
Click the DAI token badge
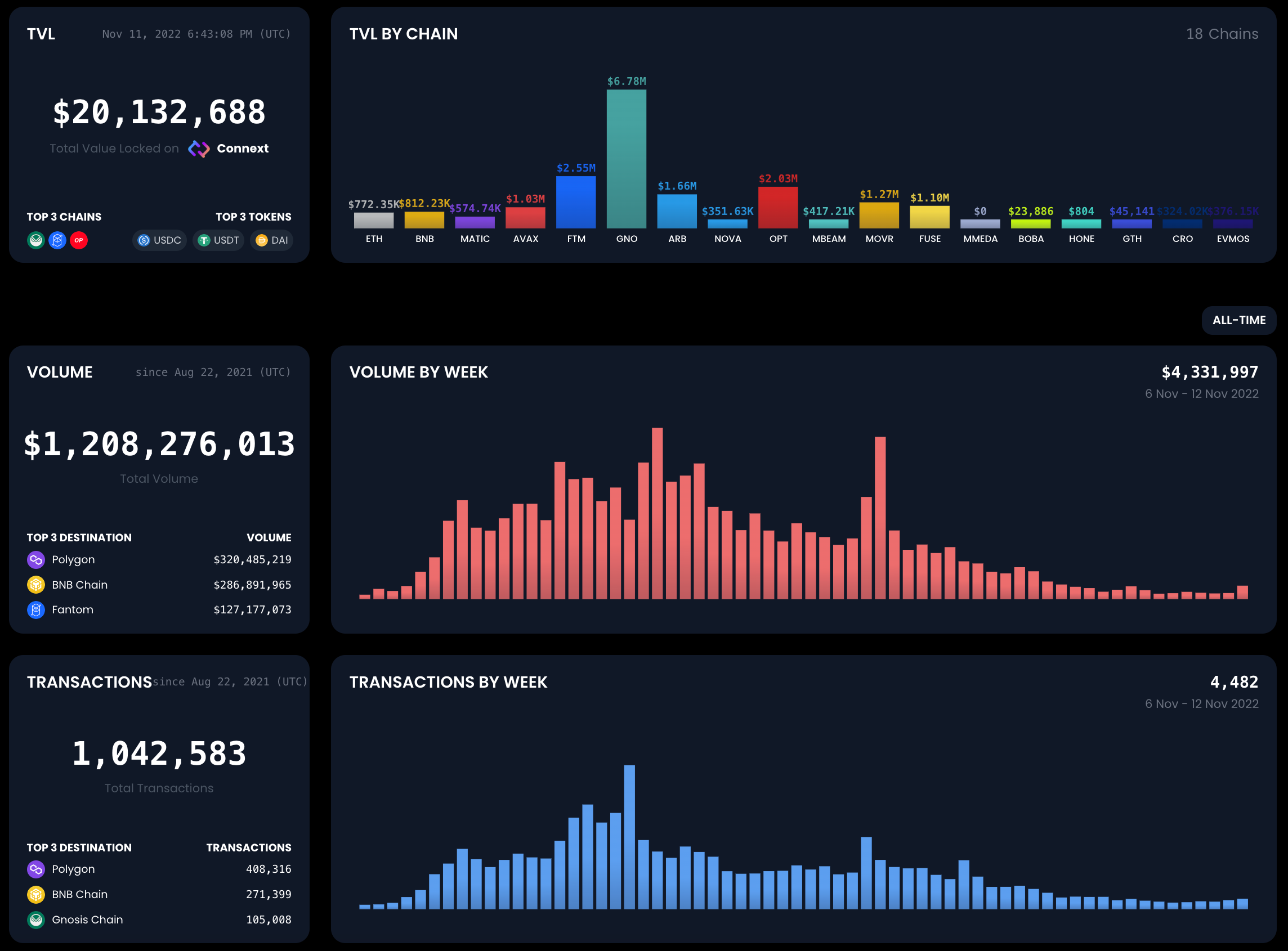pos(271,241)
